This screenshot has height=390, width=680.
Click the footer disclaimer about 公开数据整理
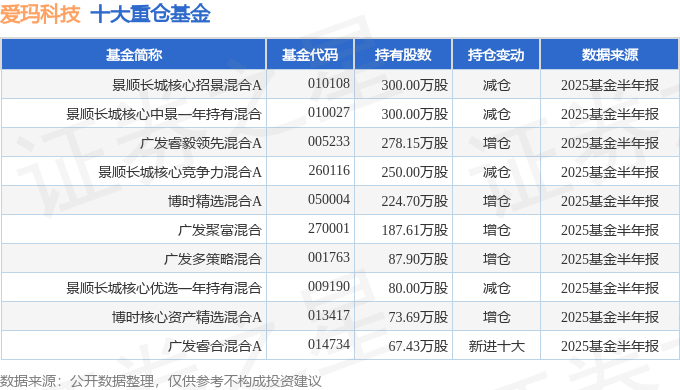click(x=161, y=381)
